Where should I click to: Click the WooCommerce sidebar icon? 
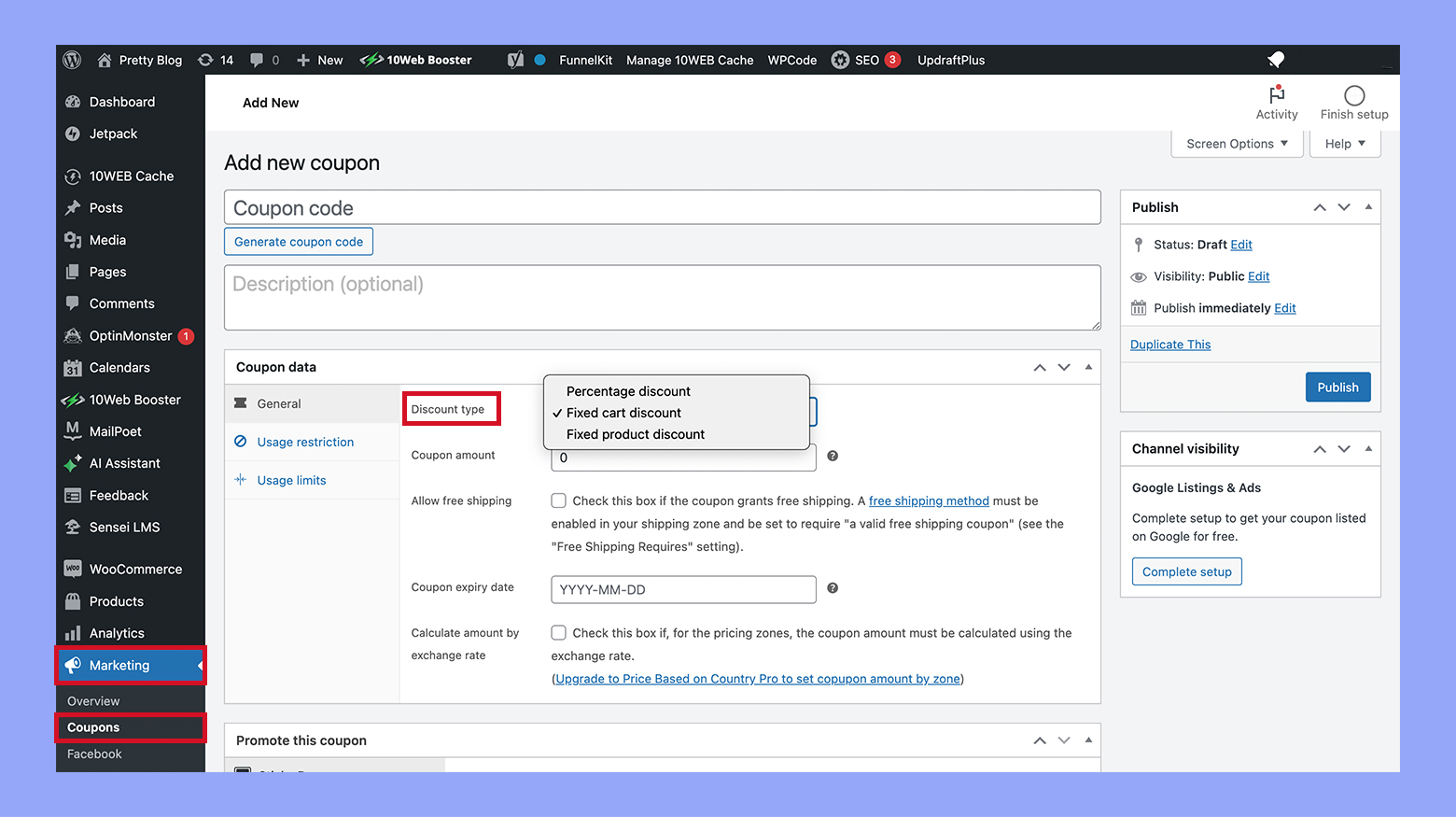click(73, 569)
